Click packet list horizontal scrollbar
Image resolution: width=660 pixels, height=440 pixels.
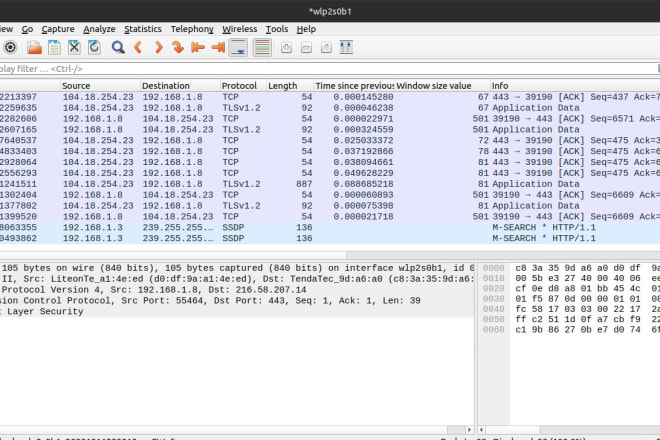point(330,255)
